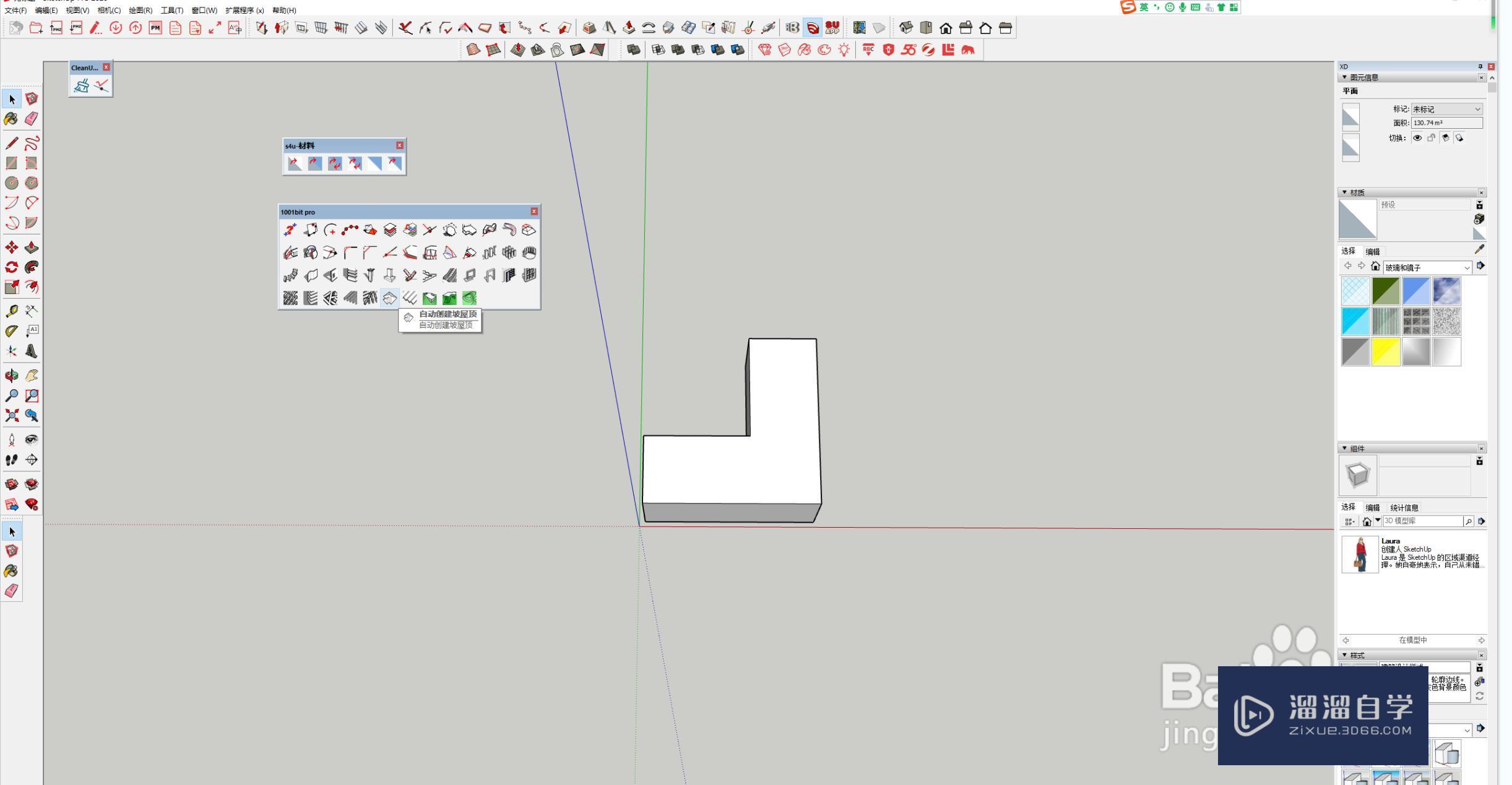Click the home icon in materials browser

(x=1375, y=266)
